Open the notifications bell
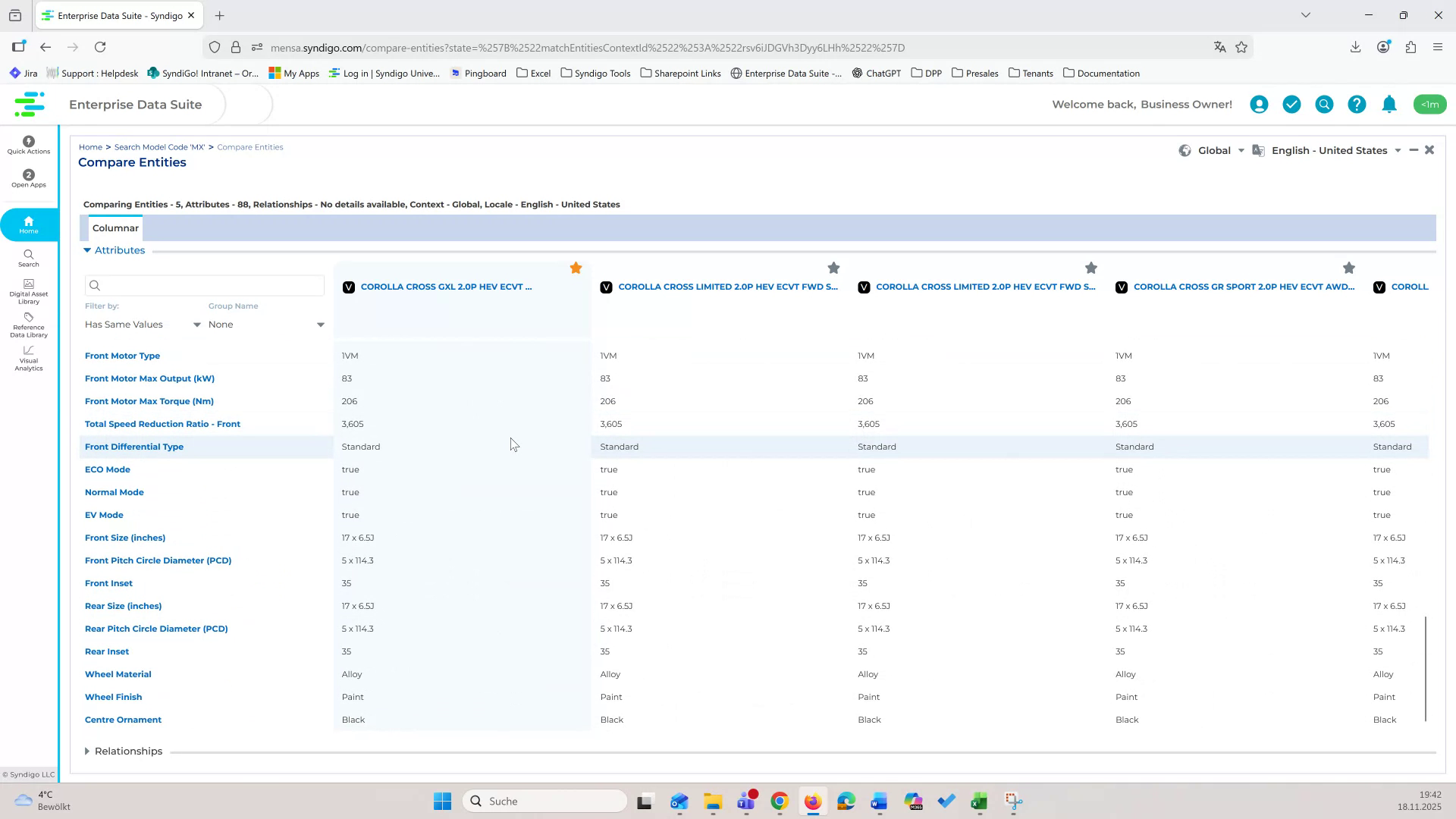 point(1389,104)
